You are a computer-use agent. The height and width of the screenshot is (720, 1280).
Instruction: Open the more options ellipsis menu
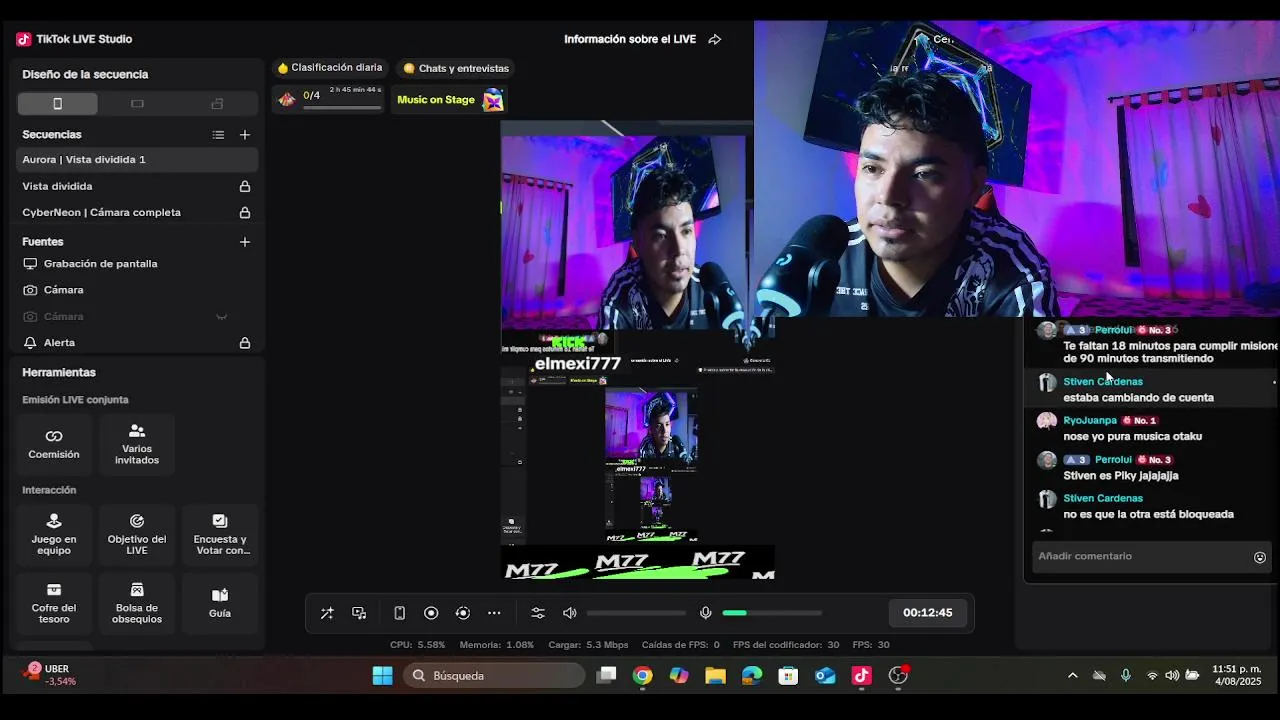494,613
